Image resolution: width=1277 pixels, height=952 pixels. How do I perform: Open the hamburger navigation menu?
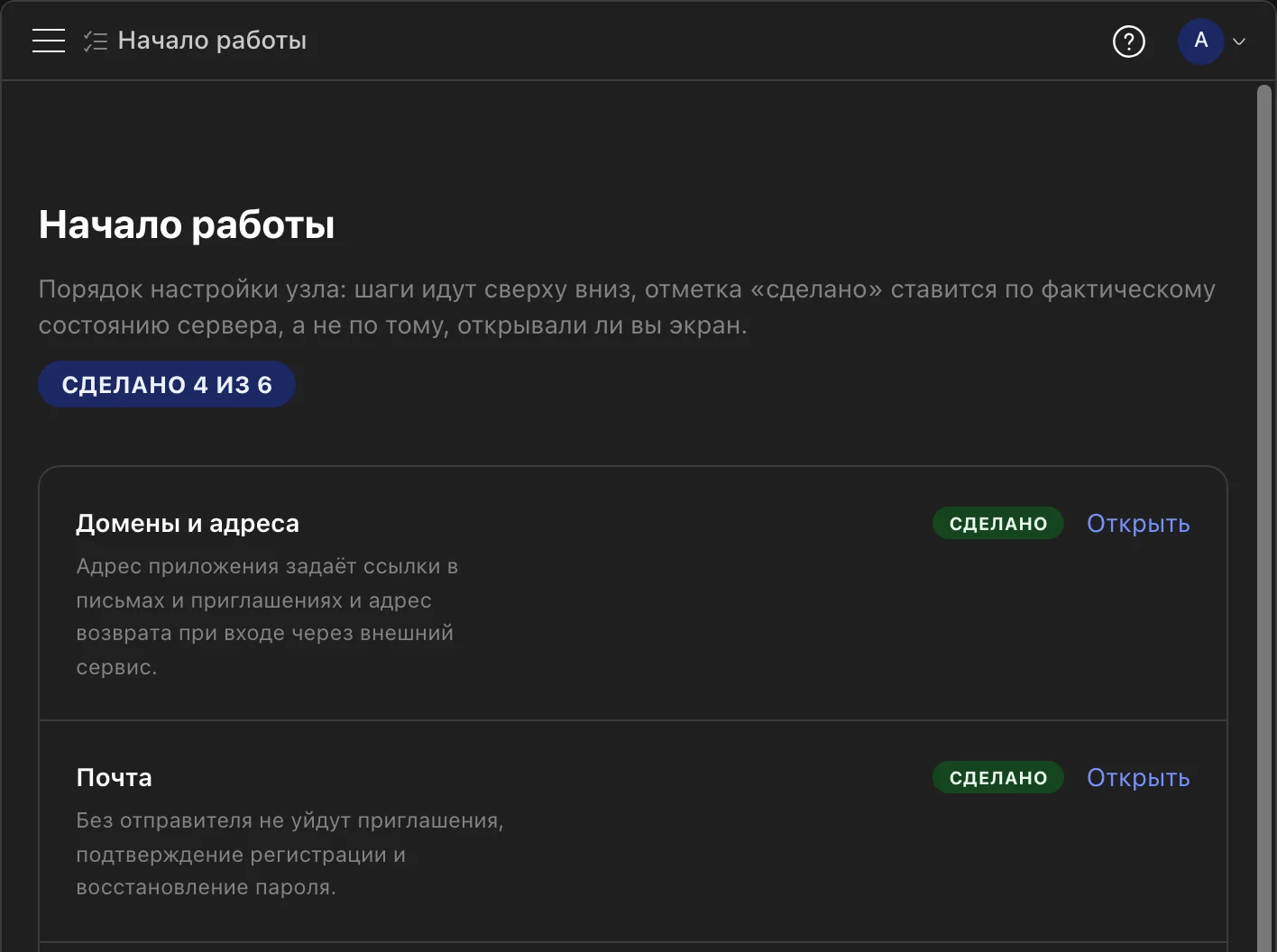coord(49,41)
